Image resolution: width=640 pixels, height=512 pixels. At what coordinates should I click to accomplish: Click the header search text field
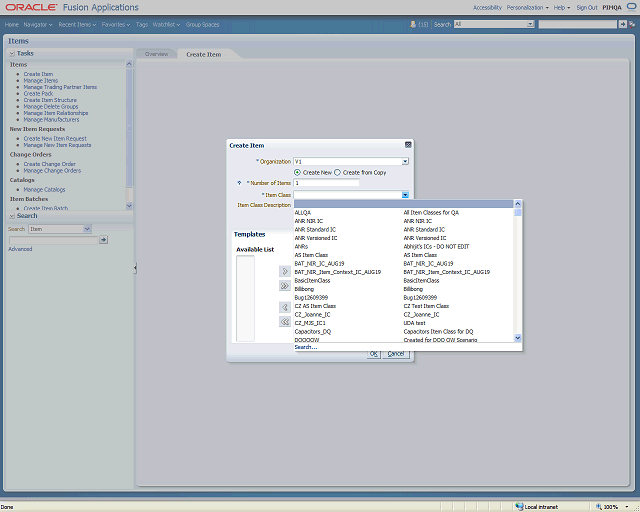578,24
